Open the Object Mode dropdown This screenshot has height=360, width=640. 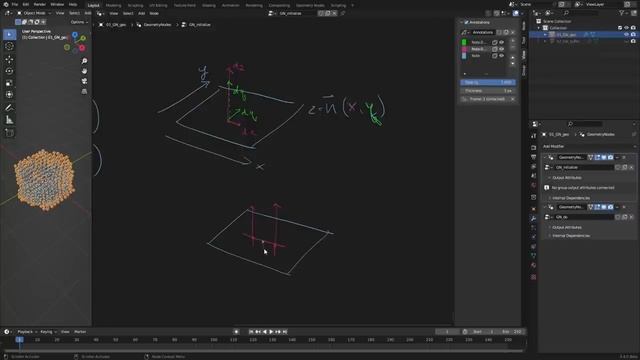33,13
